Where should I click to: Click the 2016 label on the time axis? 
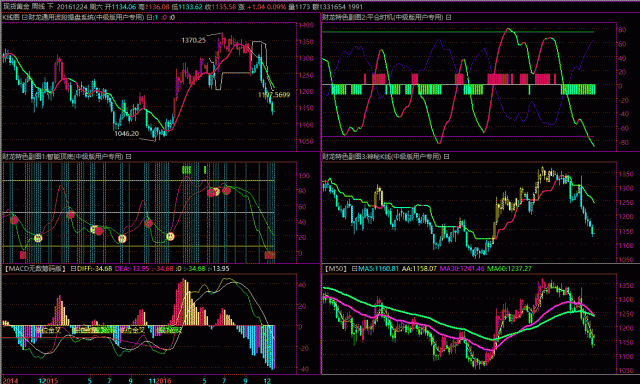click(163, 381)
